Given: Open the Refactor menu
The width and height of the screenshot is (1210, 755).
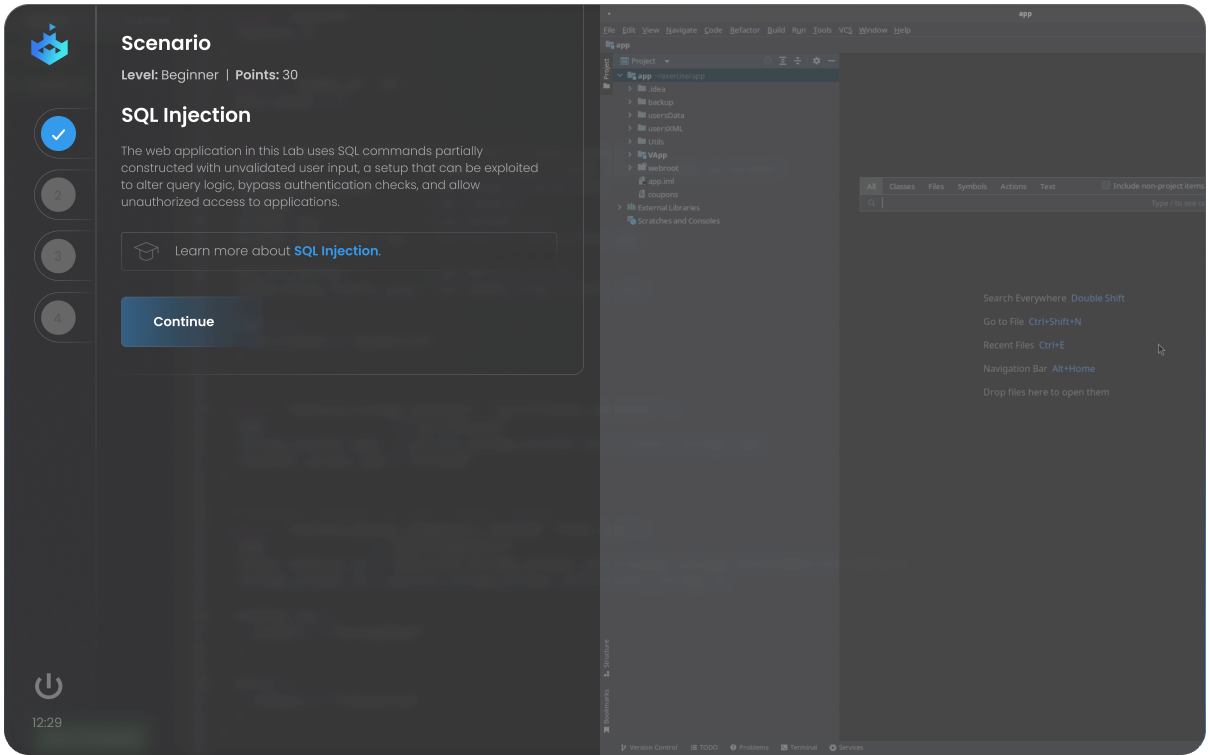Looking at the screenshot, I should tap(744, 30).
